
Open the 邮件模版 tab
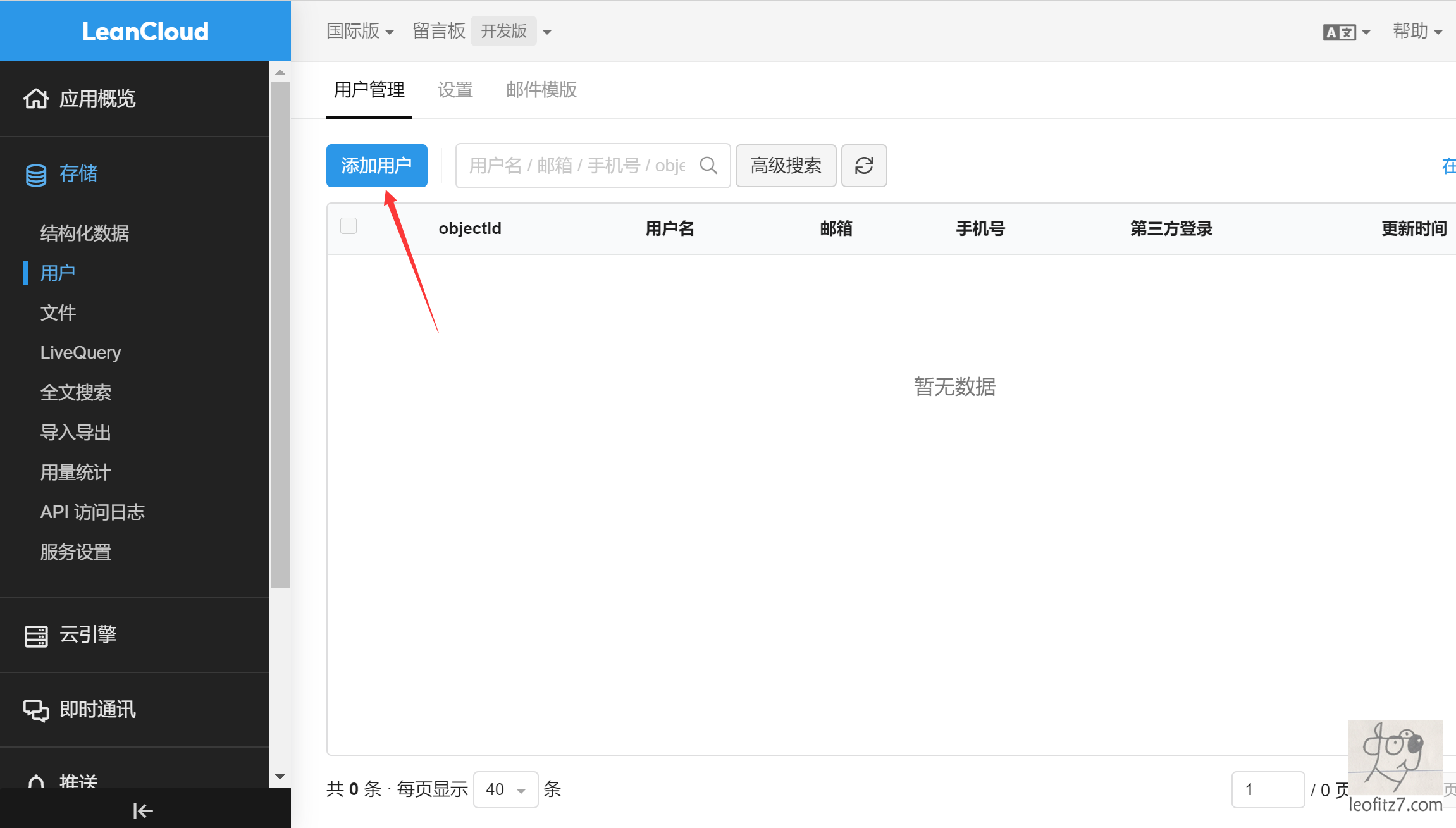tap(541, 90)
